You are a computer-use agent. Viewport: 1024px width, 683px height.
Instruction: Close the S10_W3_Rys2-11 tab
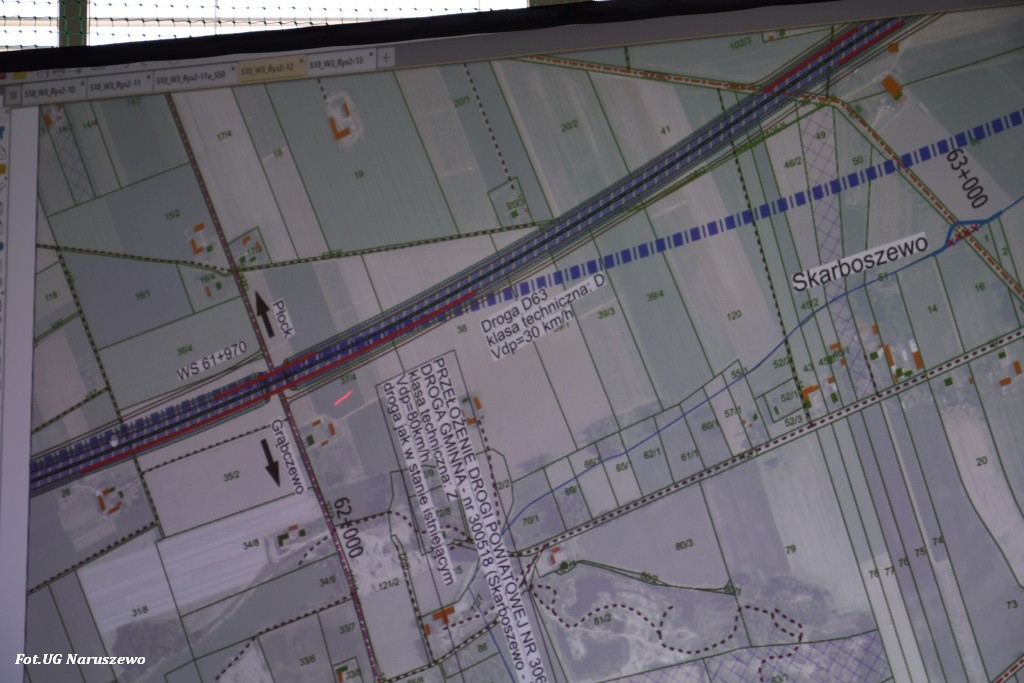coord(150,78)
